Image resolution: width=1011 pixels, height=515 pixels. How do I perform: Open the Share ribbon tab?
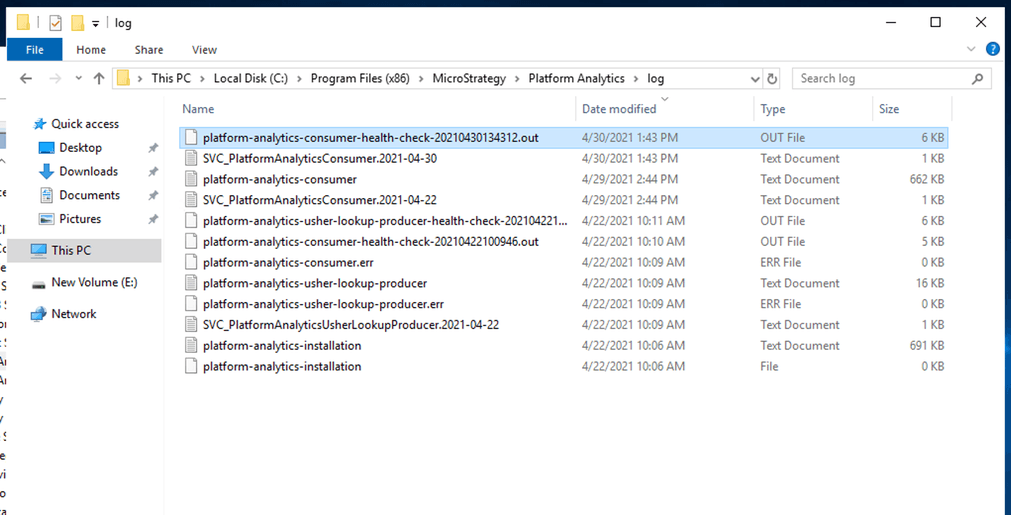[x=149, y=50]
